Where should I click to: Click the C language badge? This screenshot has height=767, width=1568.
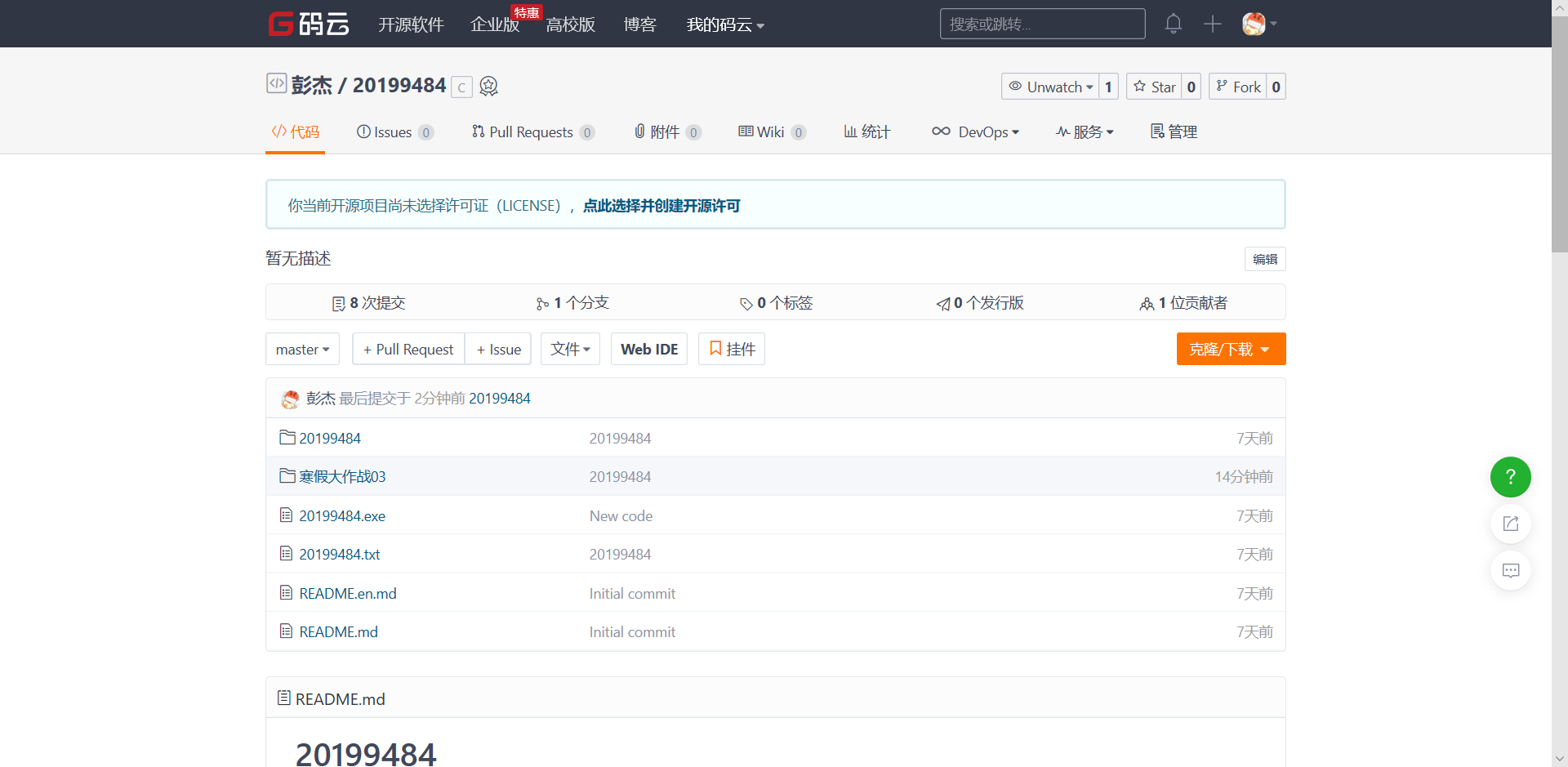click(461, 87)
